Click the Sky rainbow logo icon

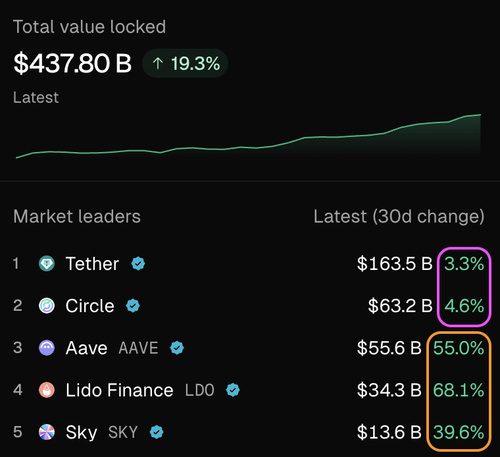tap(47, 432)
